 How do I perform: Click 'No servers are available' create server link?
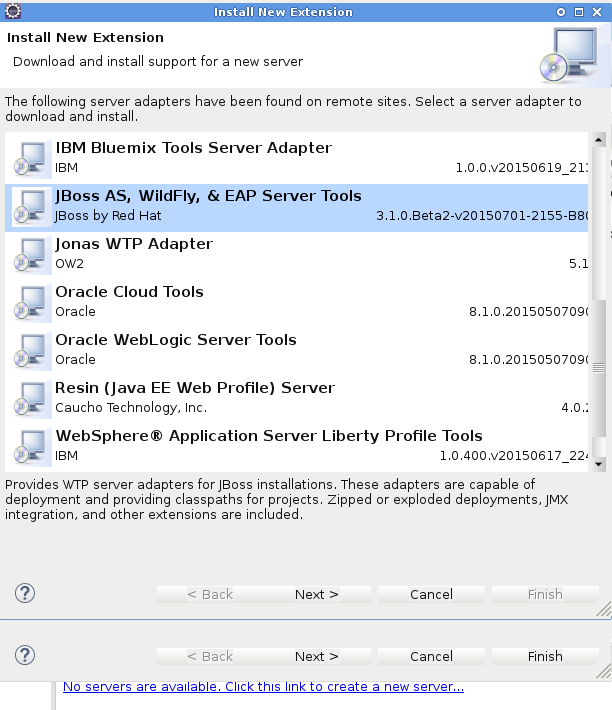coord(263,687)
